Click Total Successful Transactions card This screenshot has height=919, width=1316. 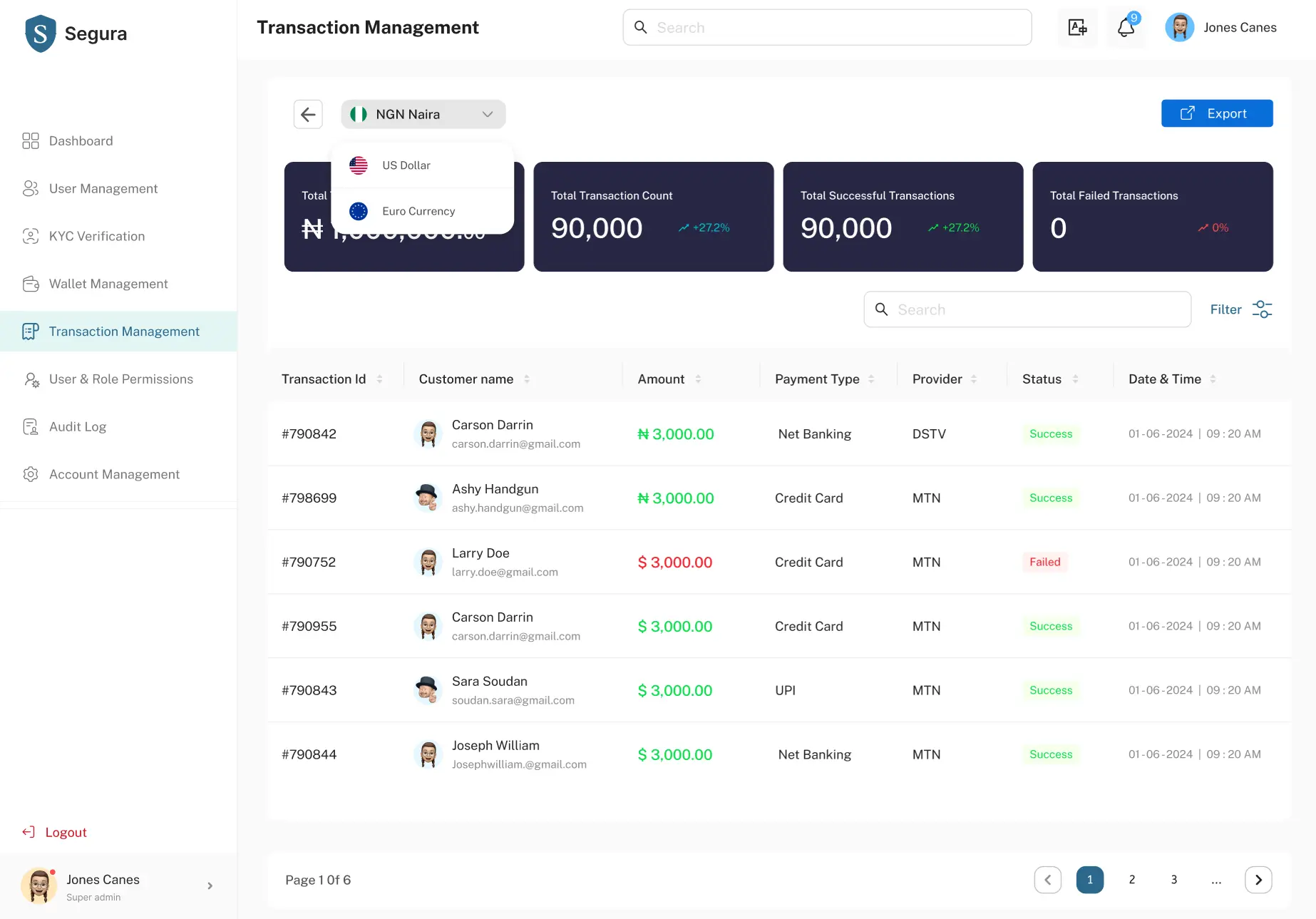click(x=903, y=217)
